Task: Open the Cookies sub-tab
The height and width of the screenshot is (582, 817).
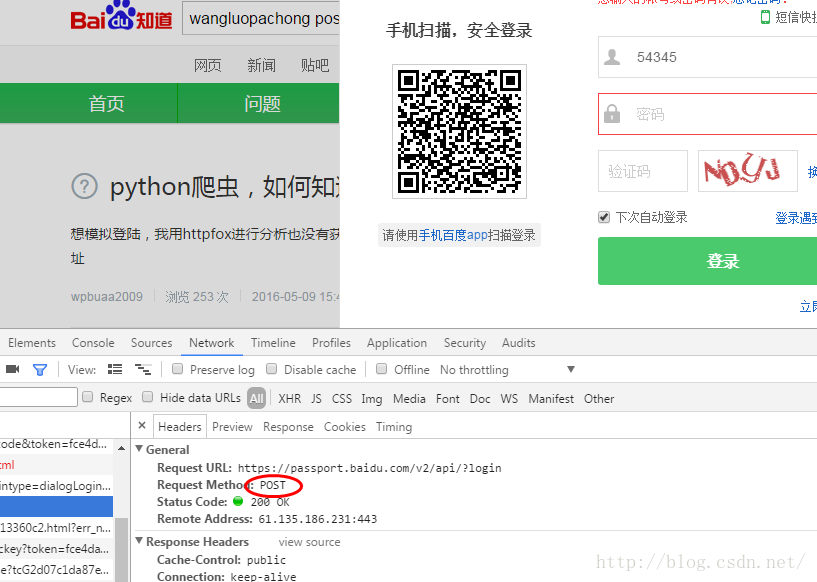Action: tap(345, 427)
